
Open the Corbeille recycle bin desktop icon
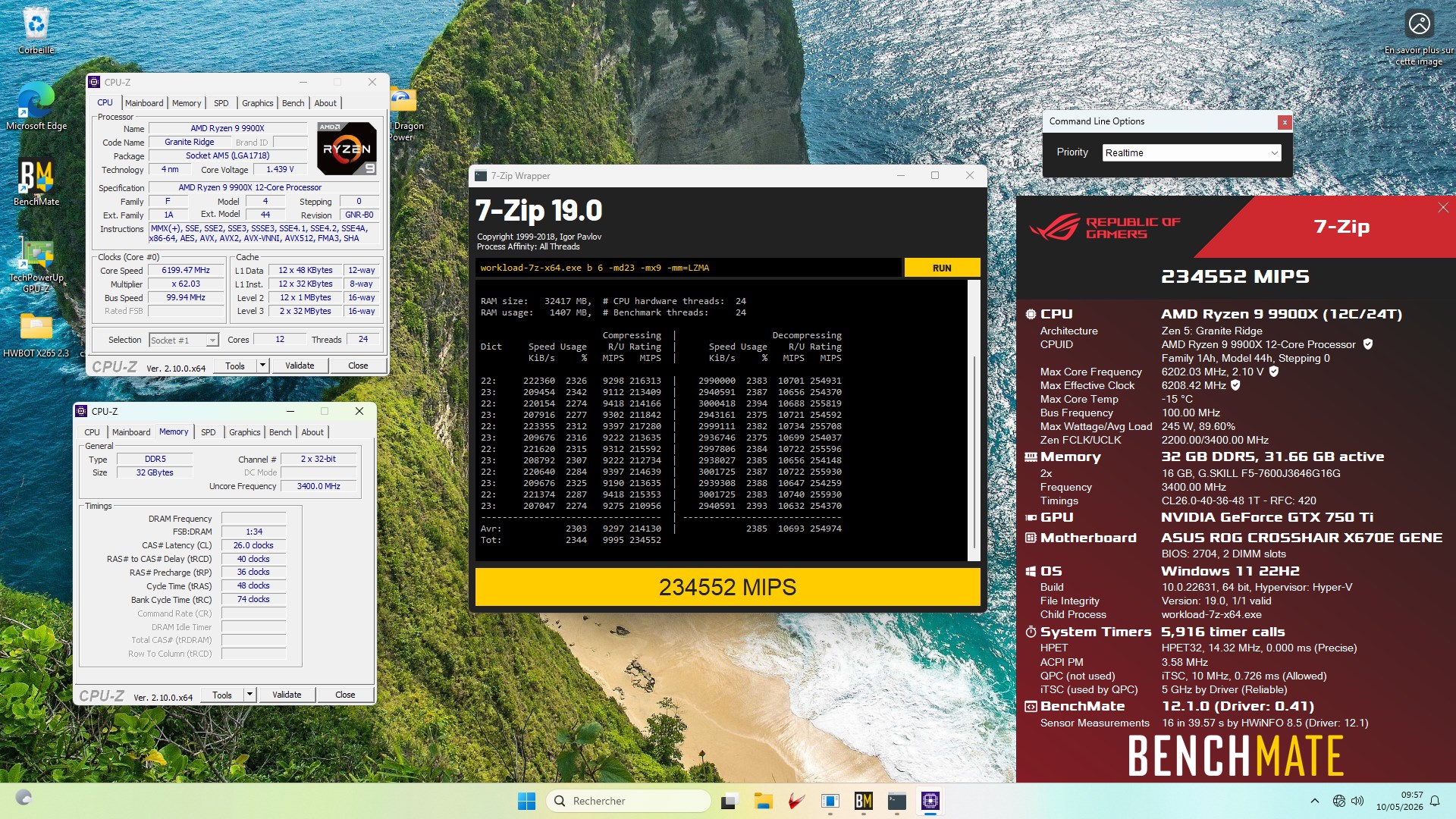click(x=36, y=30)
